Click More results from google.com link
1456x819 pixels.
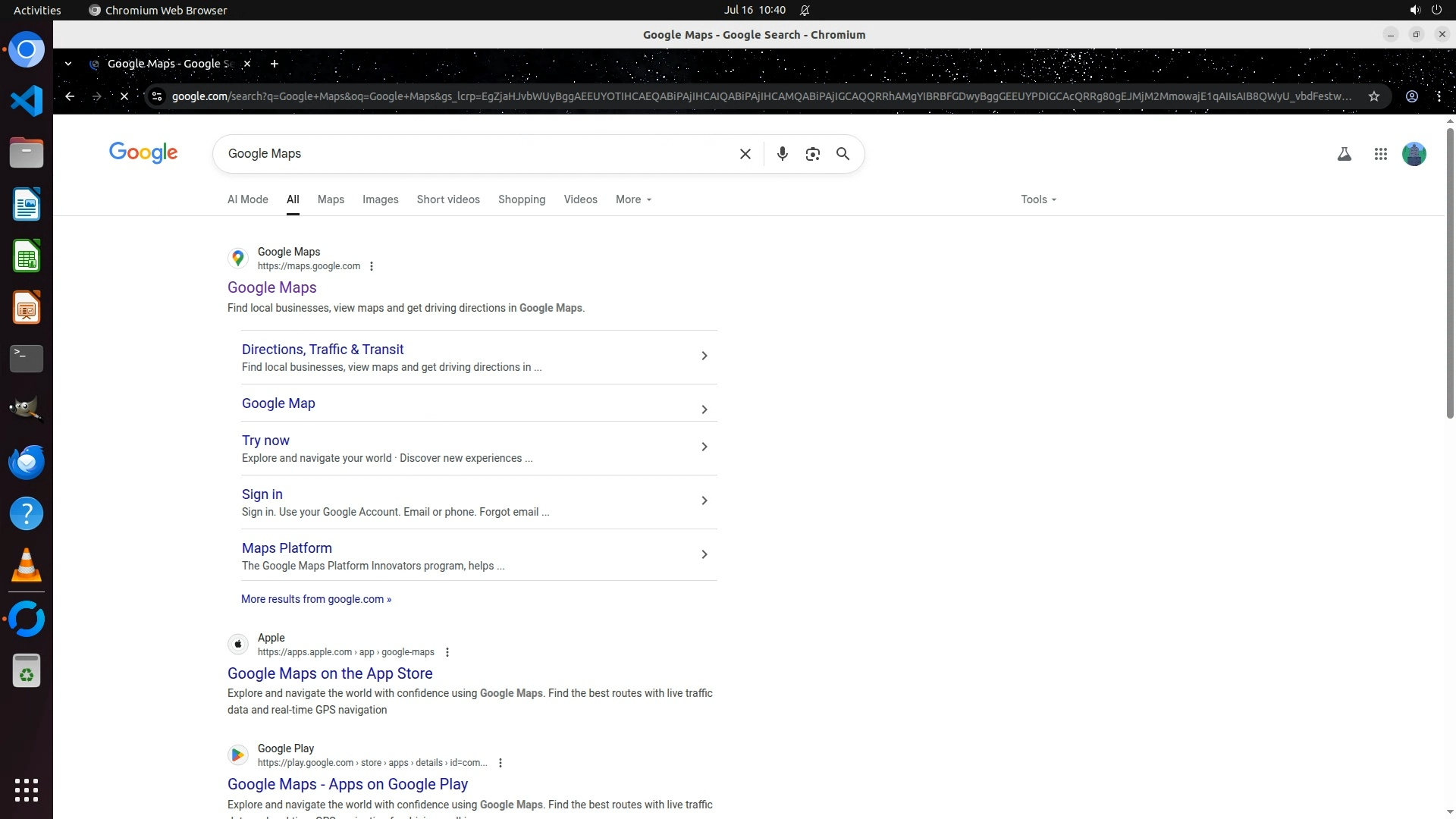click(316, 599)
